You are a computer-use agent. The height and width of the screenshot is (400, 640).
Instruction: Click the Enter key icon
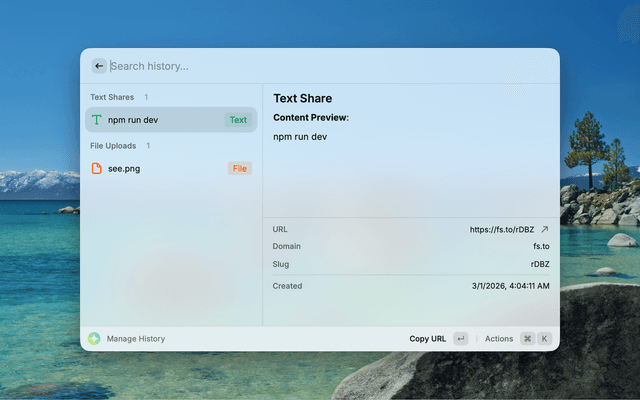click(x=460, y=339)
